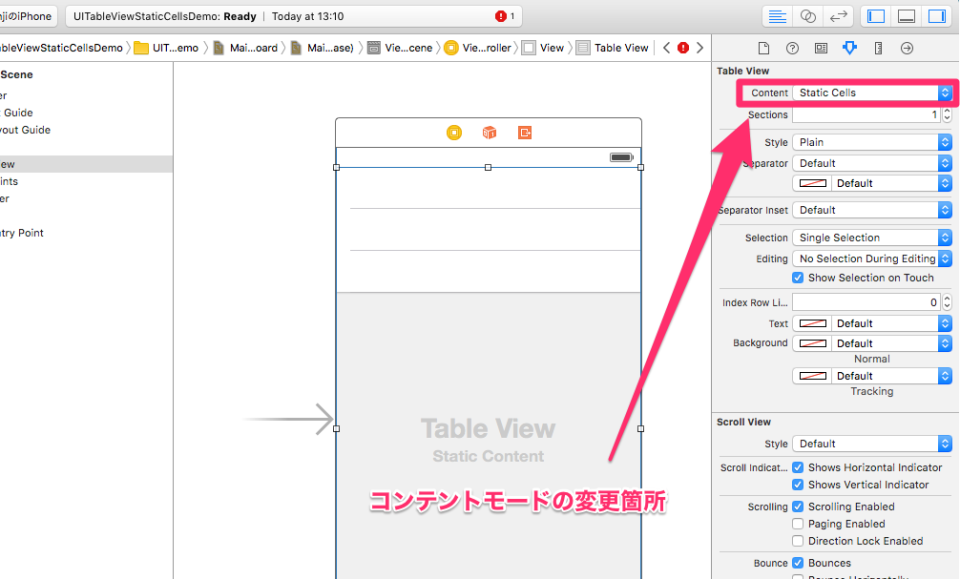Increment the Sections stepper
This screenshot has width=960, height=579.
pos(947,111)
